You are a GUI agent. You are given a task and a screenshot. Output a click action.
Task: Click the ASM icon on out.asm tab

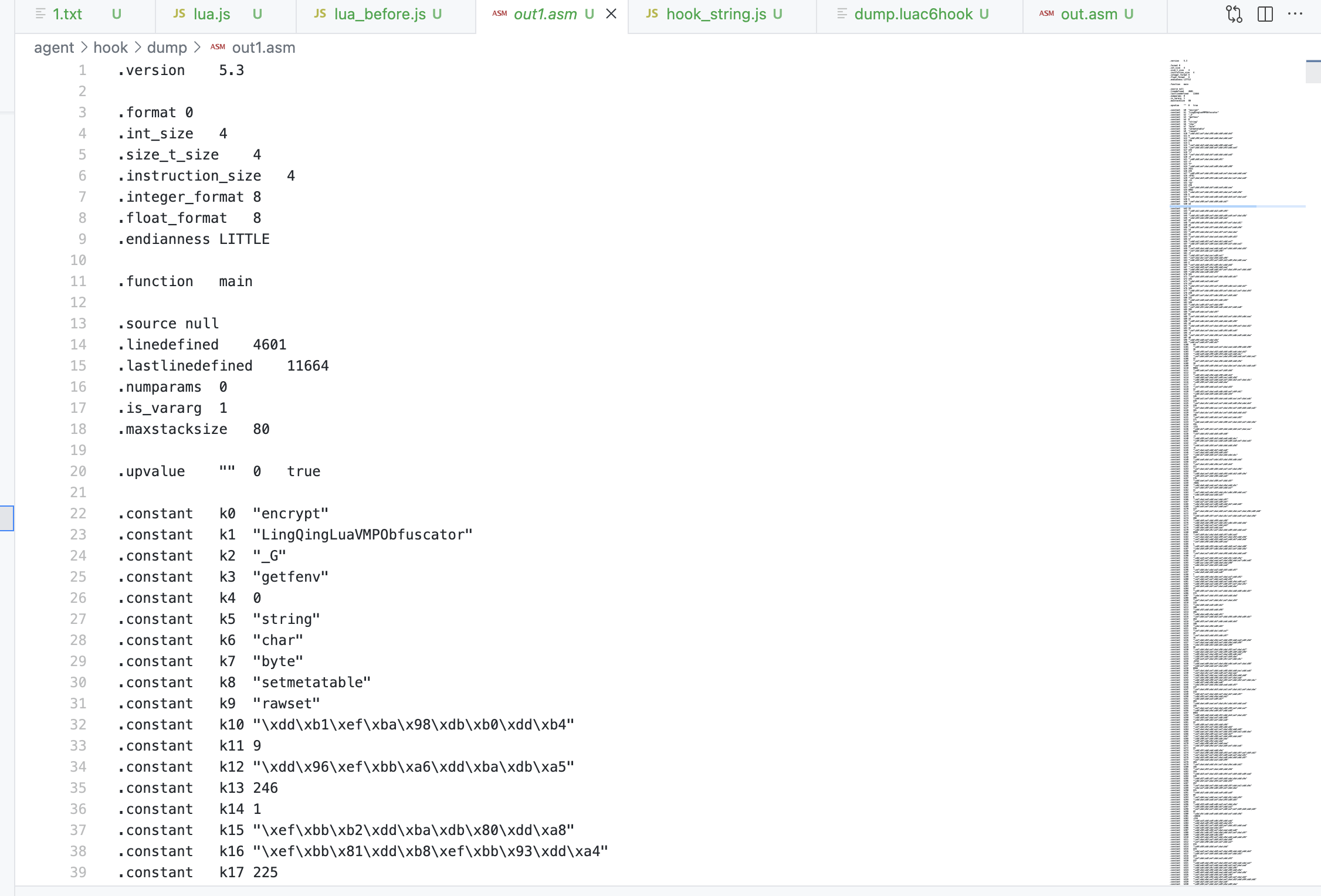point(1046,14)
